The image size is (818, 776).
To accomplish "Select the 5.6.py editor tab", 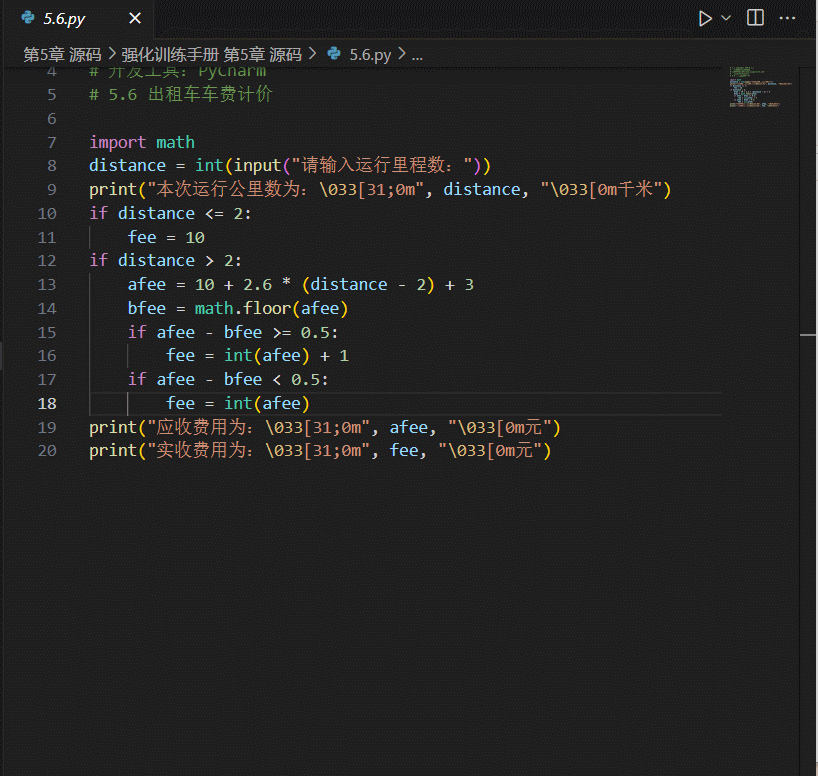I will pyautogui.click(x=79, y=19).
